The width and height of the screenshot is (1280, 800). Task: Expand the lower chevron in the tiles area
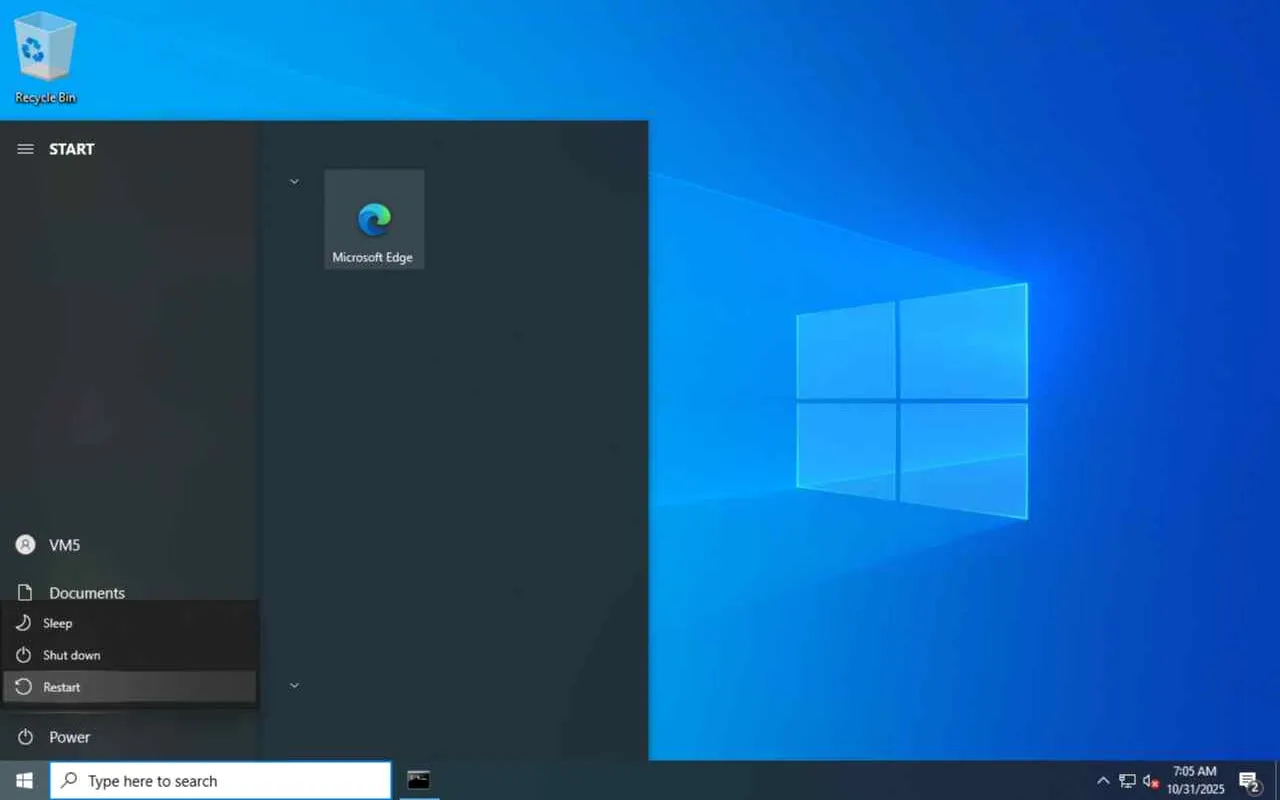294,686
